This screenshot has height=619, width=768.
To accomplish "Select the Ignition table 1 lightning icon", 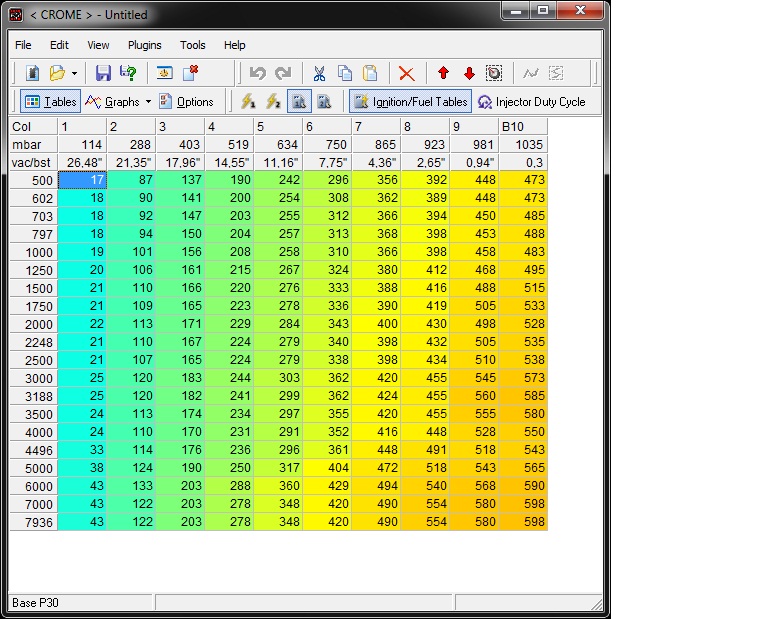I will point(248,102).
